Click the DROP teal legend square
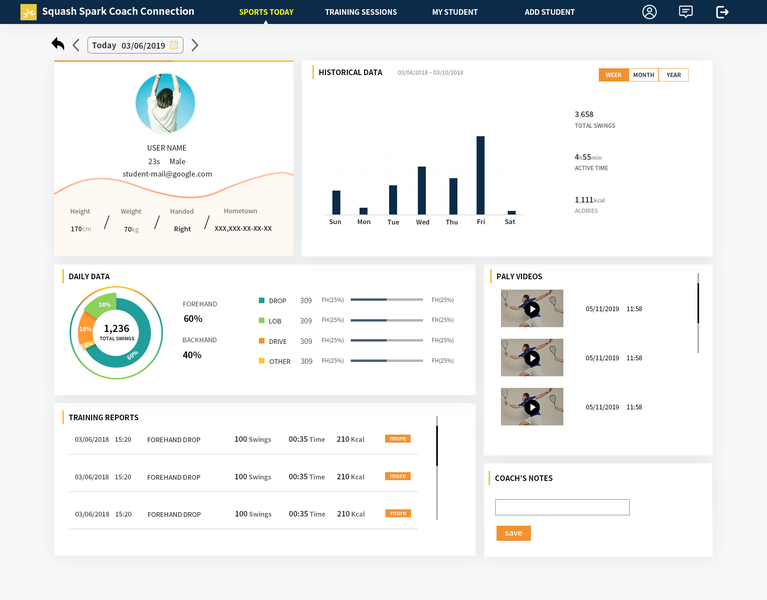 point(262,300)
